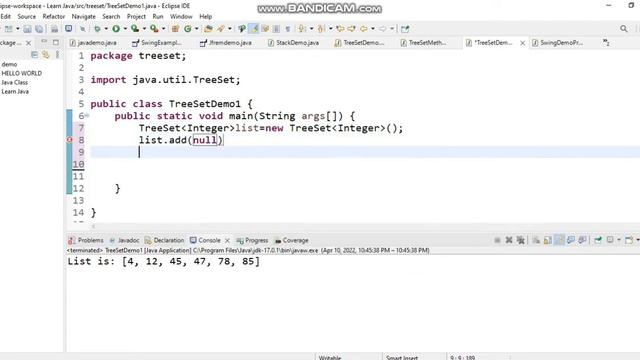Collapse main method at line 6
This screenshot has width=640, height=360.
(87, 116)
